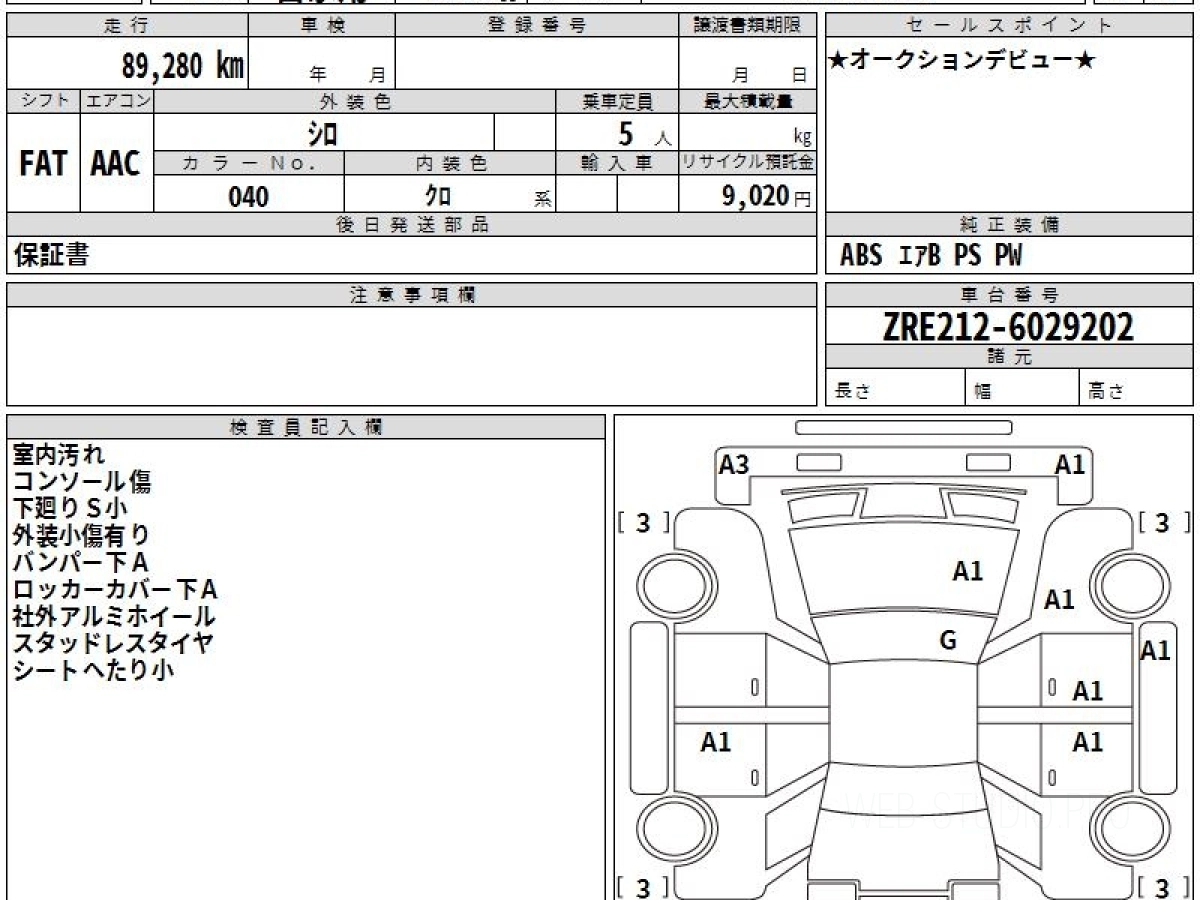Select the interior color value クロ
This screenshot has height=900, width=1200.
click(438, 196)
